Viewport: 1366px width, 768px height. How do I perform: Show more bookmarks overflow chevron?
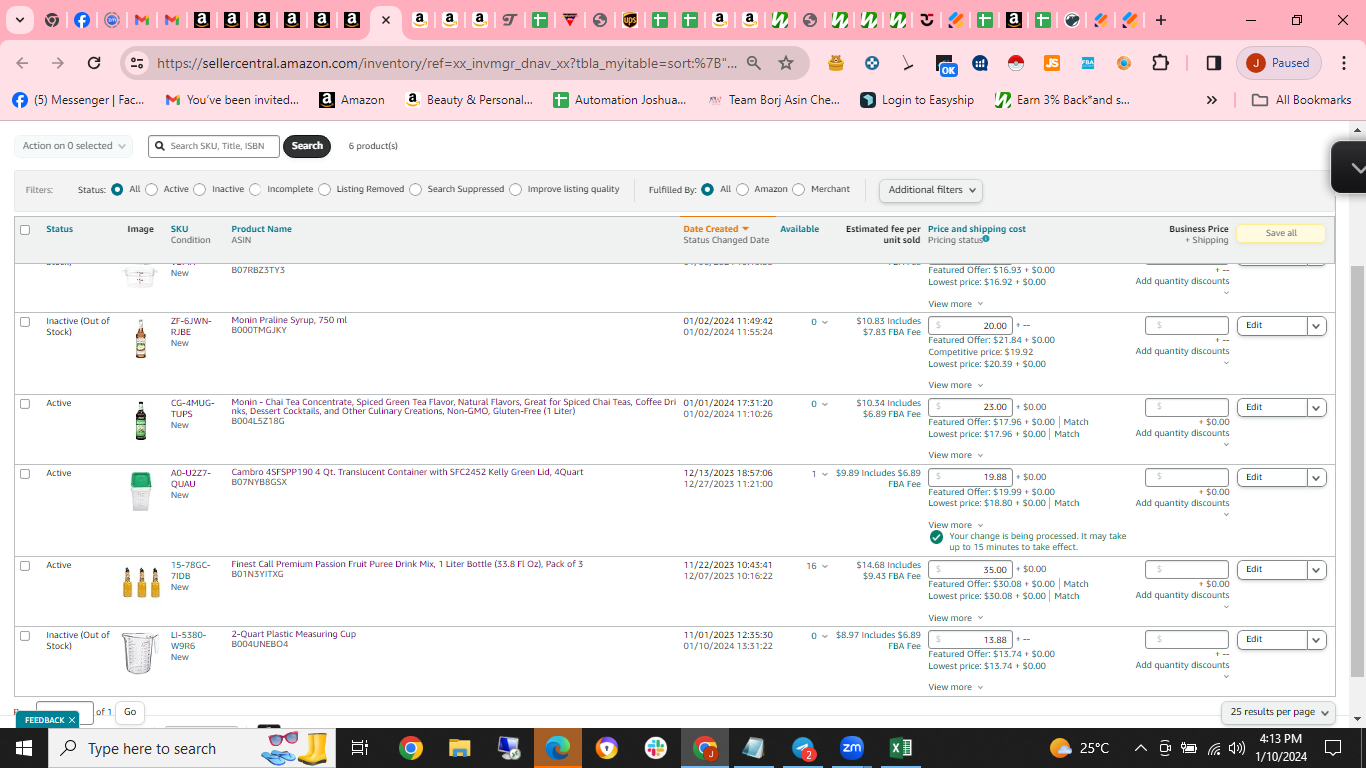click(1211, 100)
